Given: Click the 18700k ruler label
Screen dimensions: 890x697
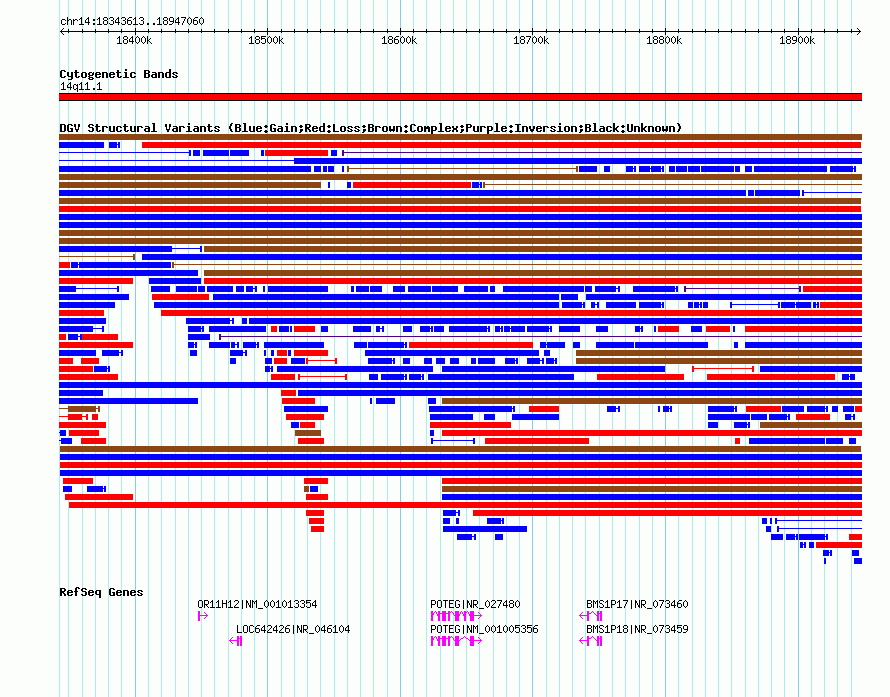Looking at the screenshot, I should click(x=531, y=41).
